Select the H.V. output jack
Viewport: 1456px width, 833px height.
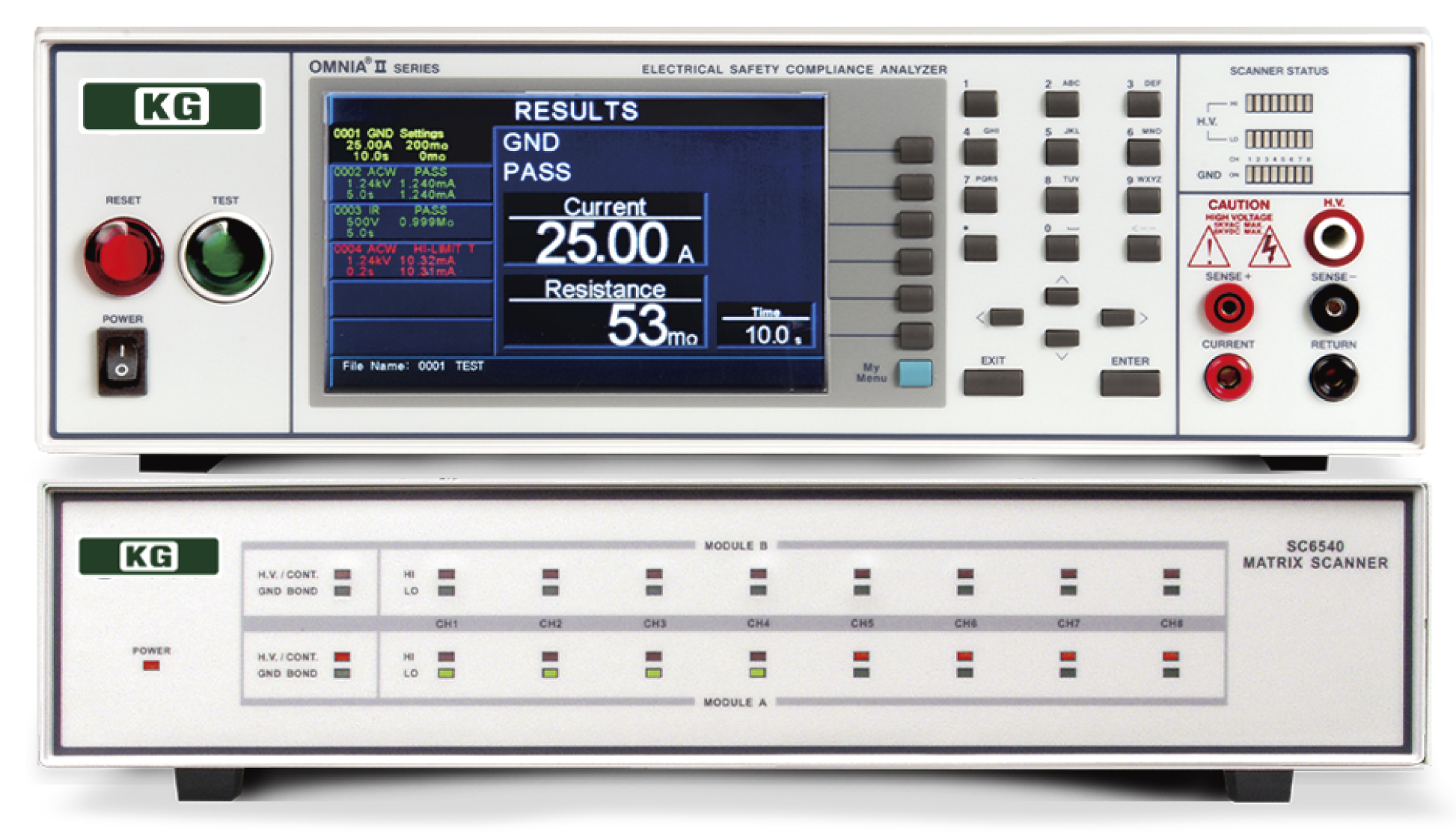coord(1333,238)
